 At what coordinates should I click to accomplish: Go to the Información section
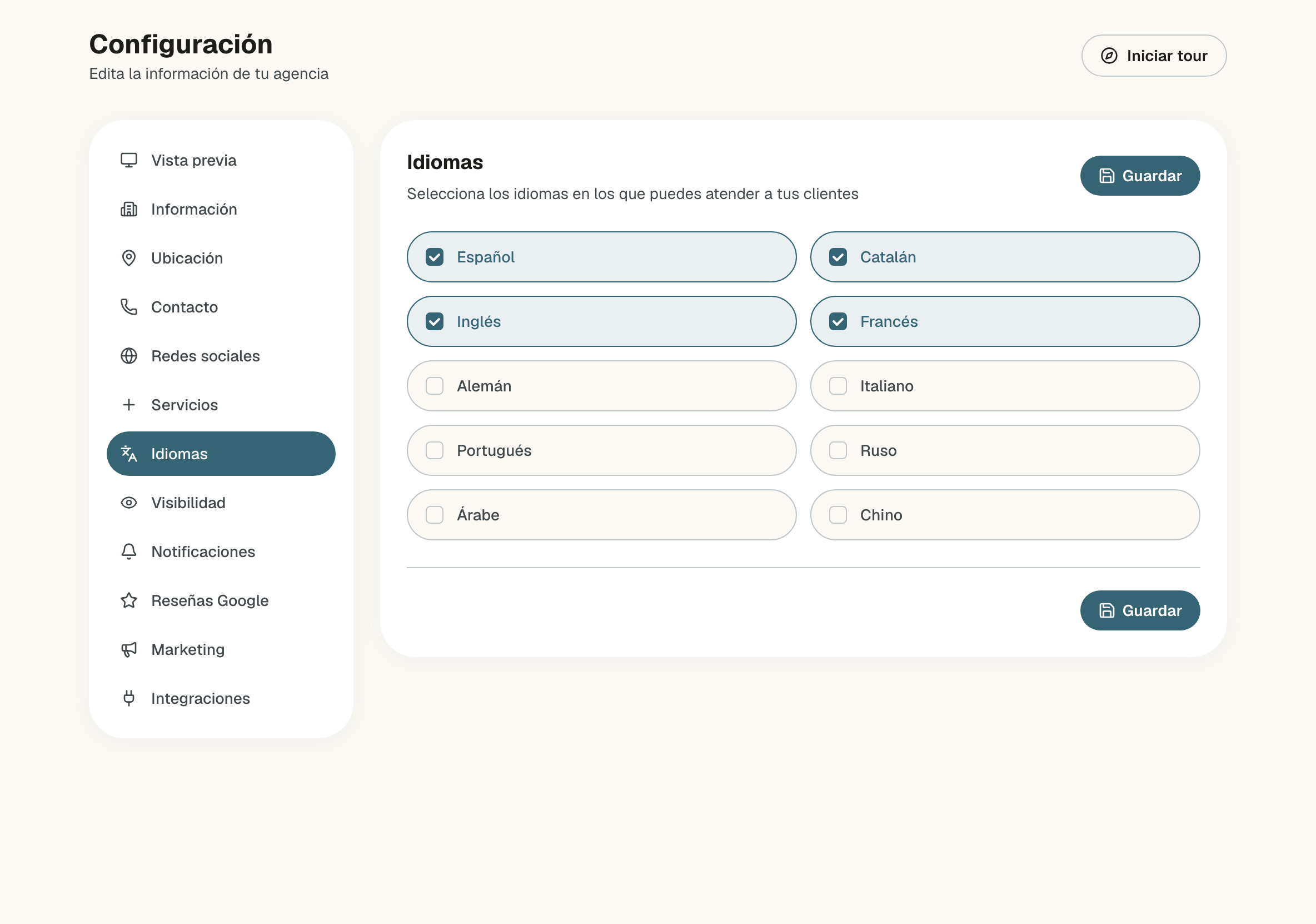click(x=221, y=210)
